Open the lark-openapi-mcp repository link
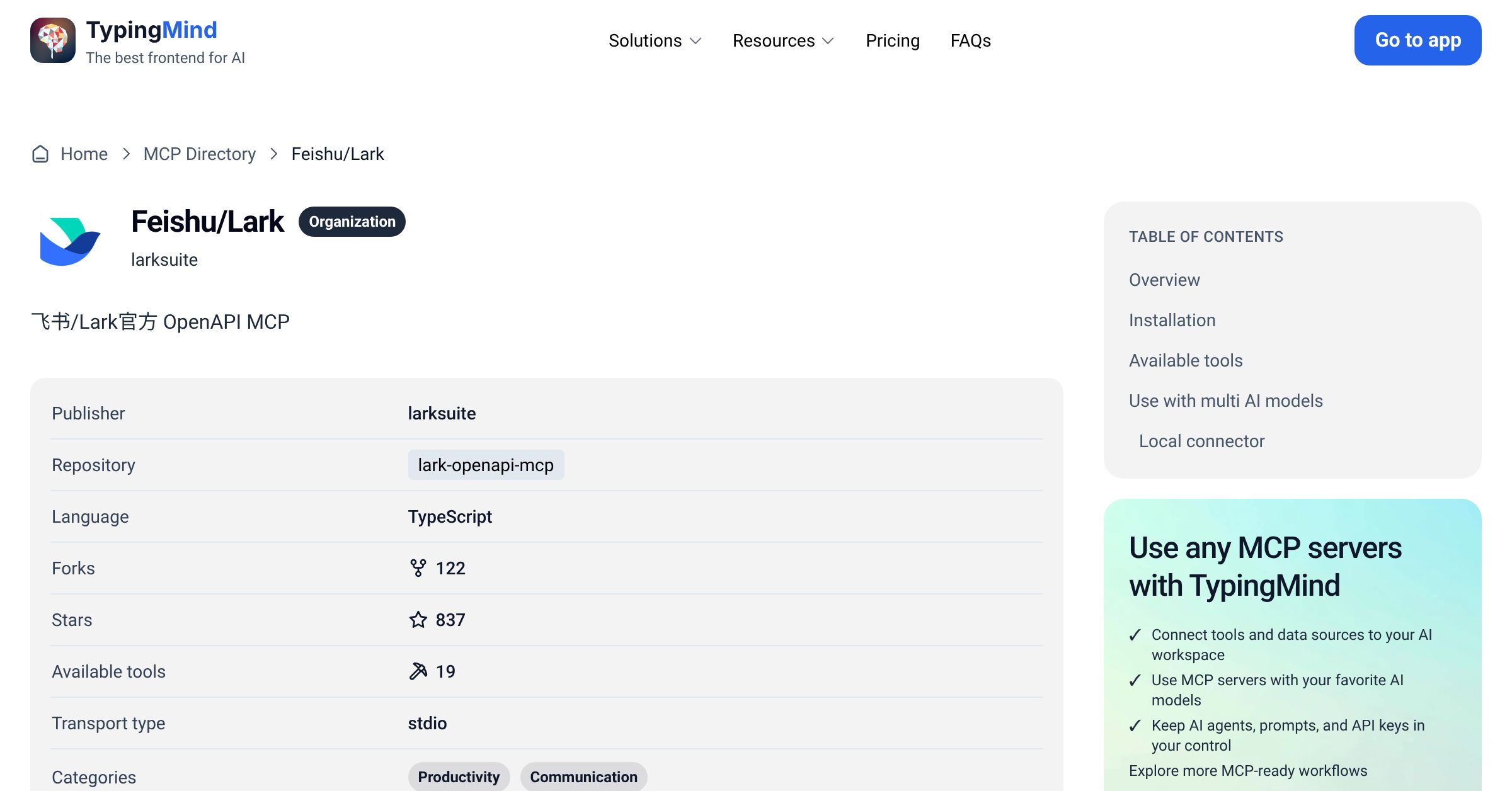 click(x=486, y=465)
